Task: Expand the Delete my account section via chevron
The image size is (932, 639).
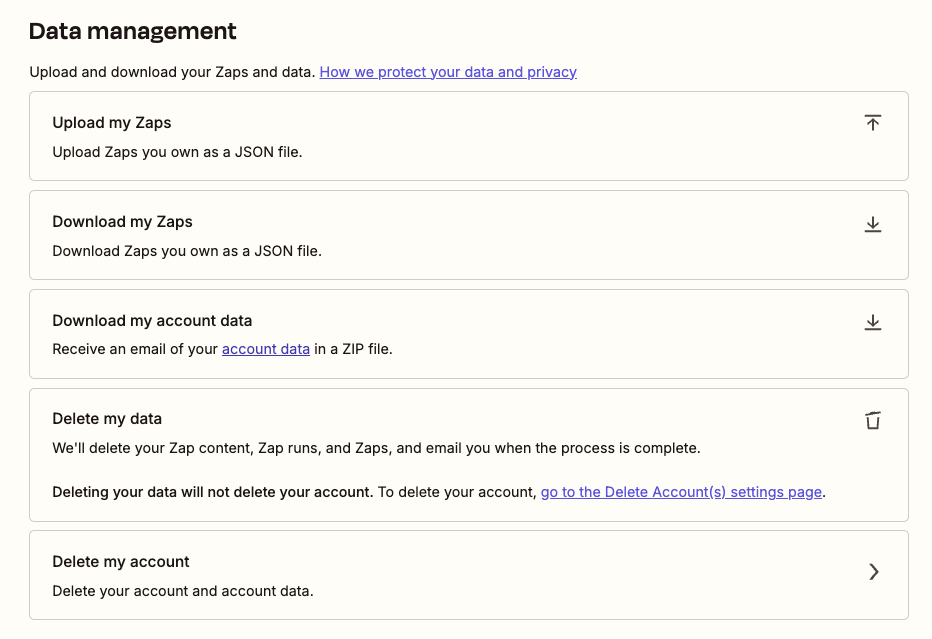Action: pos(873,572)
